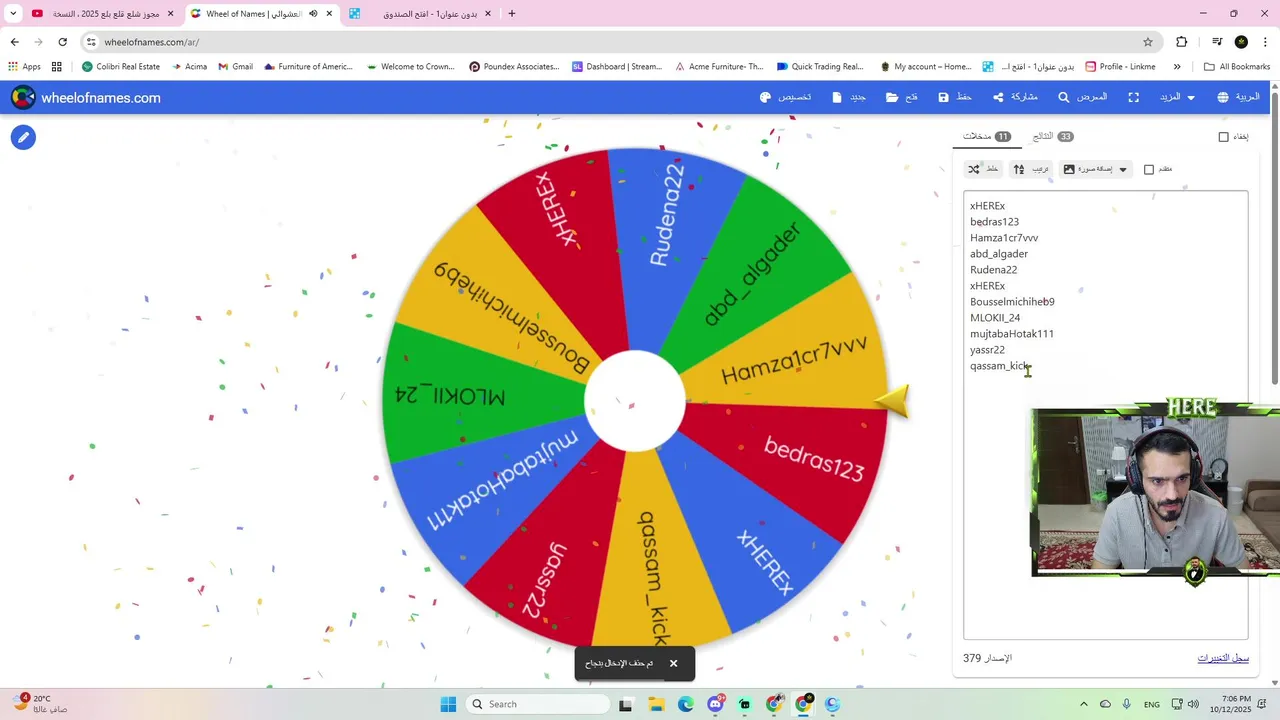Mute the Wheel of Names tab audio

click(x=313, y=14)
